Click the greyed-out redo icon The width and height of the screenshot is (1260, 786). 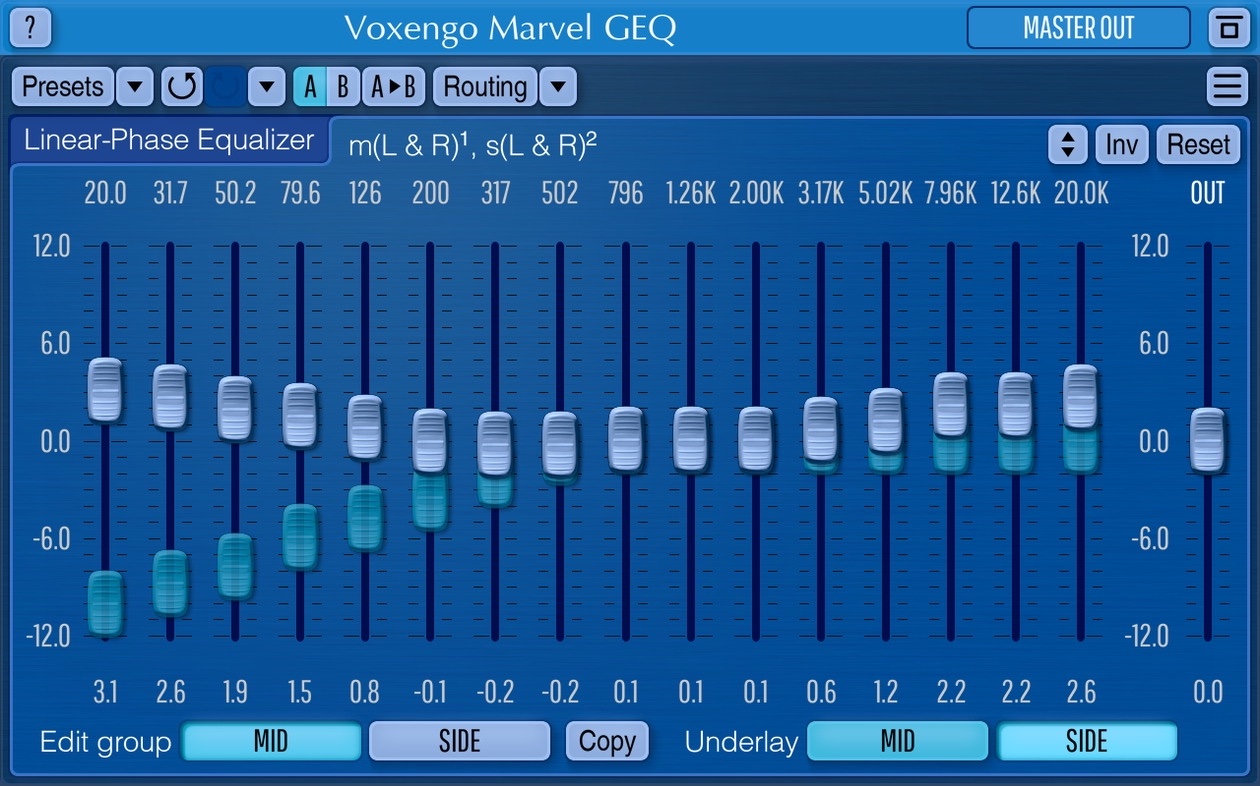[225, 87]
